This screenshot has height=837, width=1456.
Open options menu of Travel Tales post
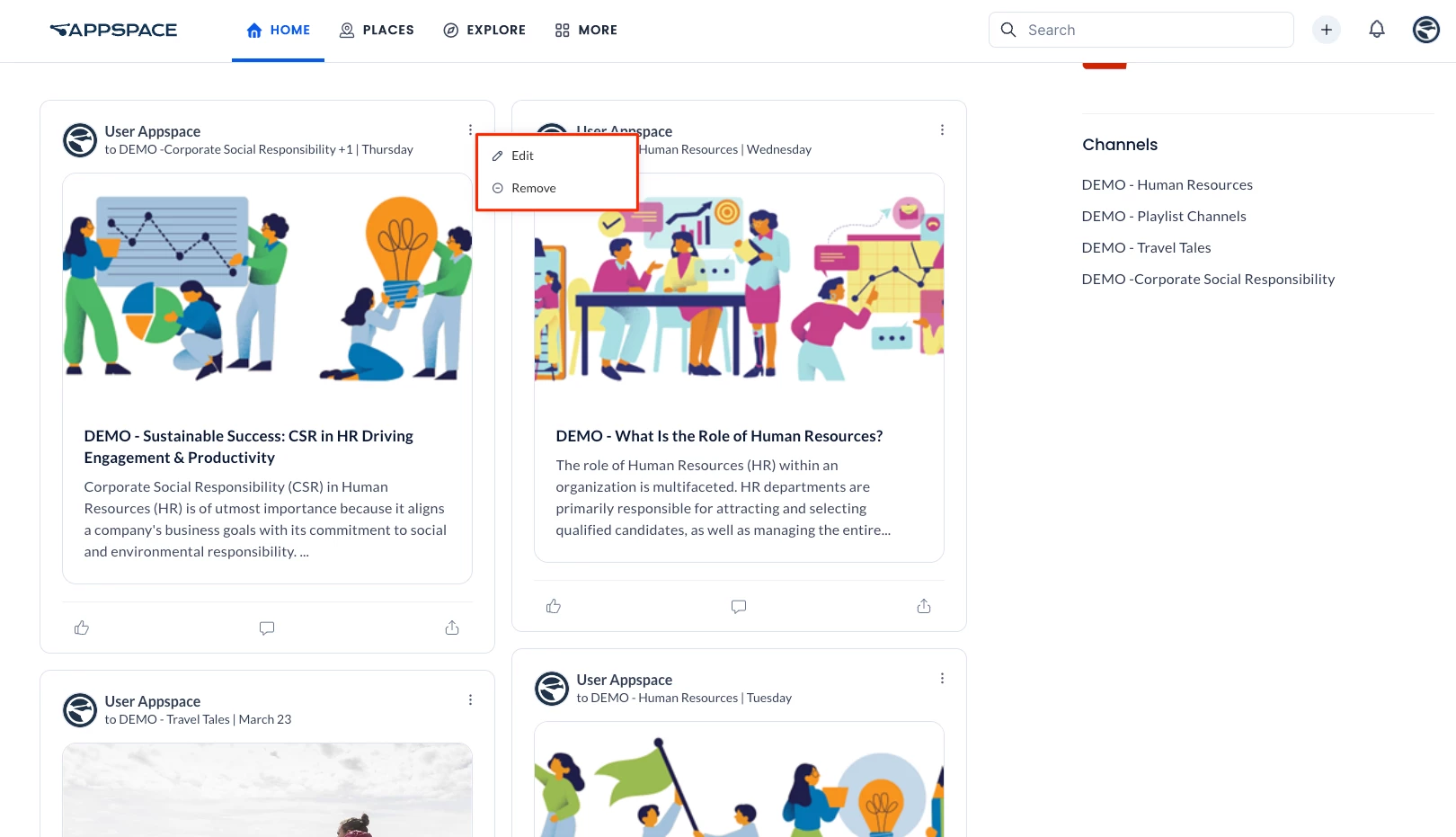click(x=470, y=700)
